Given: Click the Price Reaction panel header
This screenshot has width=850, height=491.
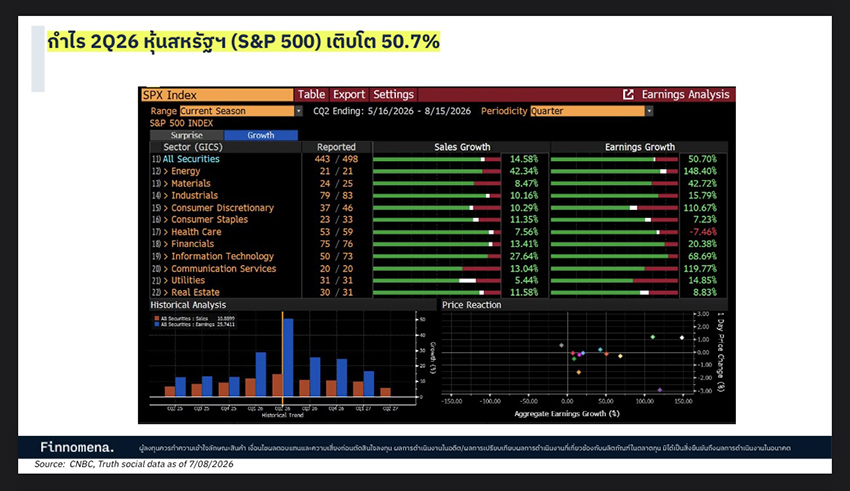Looking at the screenshot, I should pyautogui.click(x=471, y=305).
